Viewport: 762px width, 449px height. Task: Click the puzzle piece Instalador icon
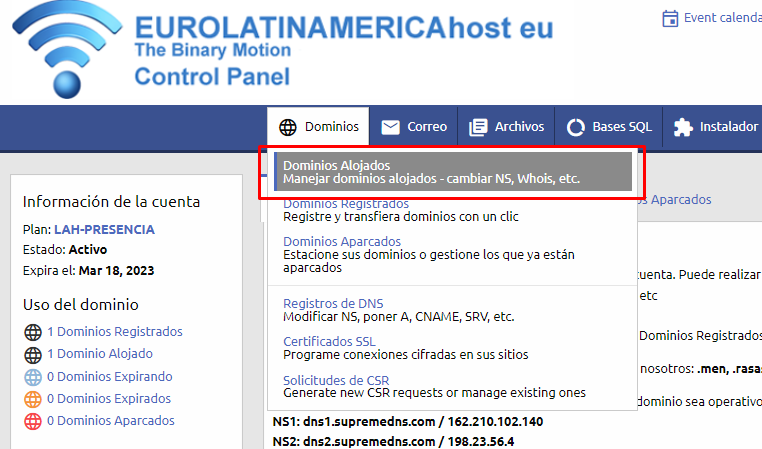pos(683,127)
